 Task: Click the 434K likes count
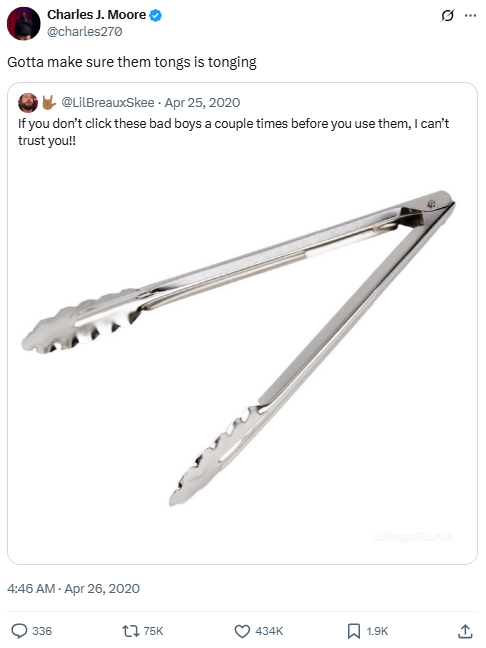coord(269,631)
